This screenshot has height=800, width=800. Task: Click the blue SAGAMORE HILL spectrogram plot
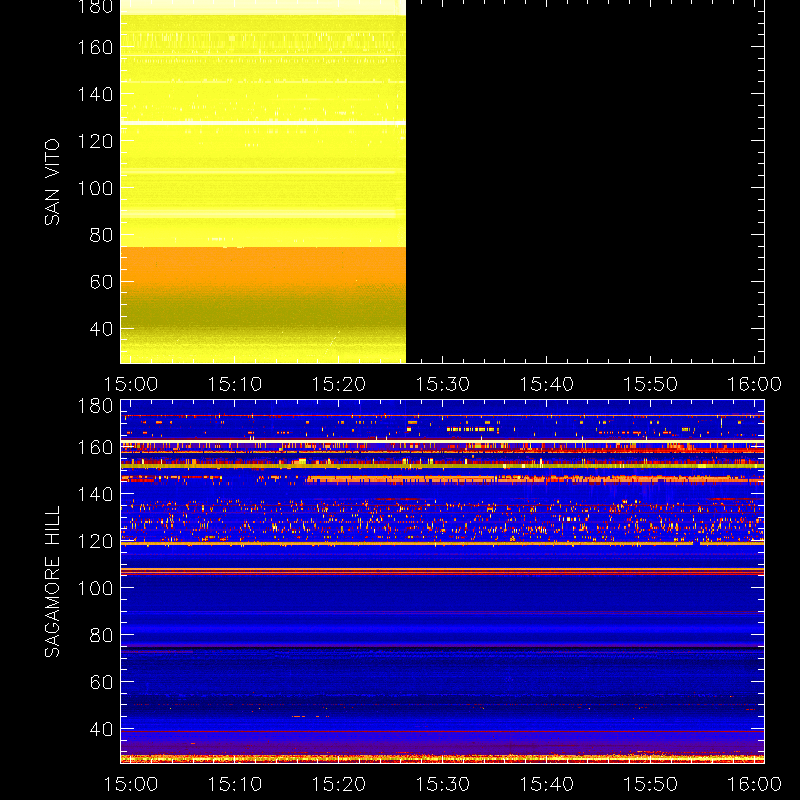tap(442, 581)
